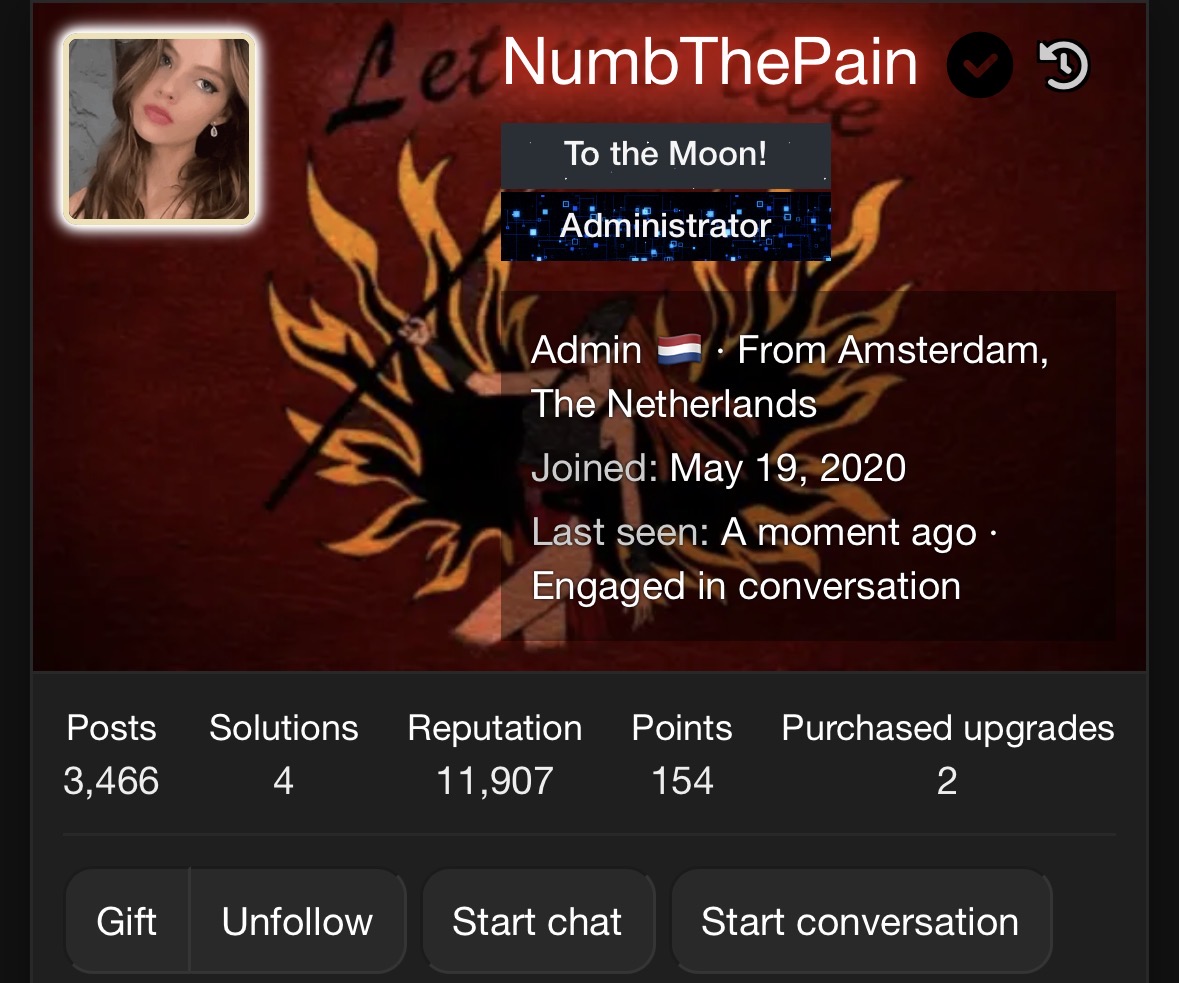Unfollow NumbThePain
This screenshot has height=983, width=1179.
click(x=298, y=921)
